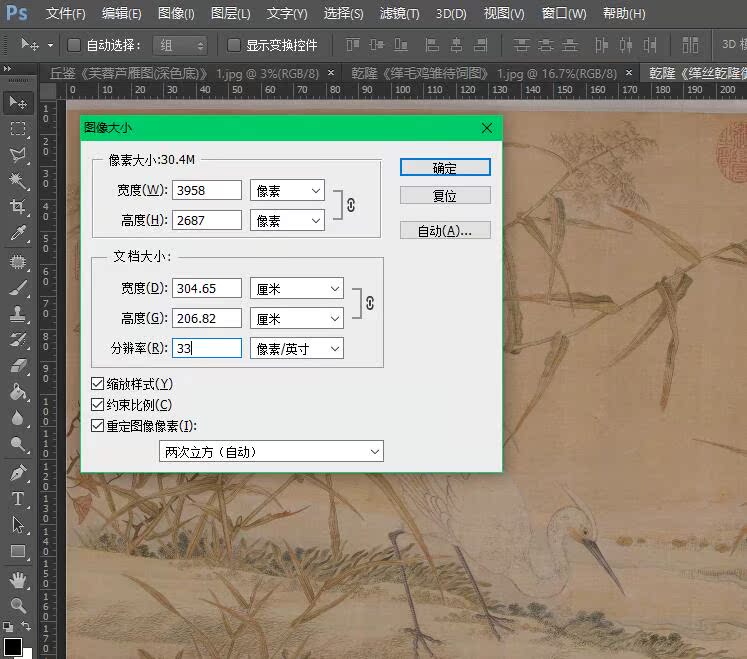Screen dimensions: 747x659
Task: Close the 芙蓉芦雁图 document tab
Action: (x=331, y=73)
